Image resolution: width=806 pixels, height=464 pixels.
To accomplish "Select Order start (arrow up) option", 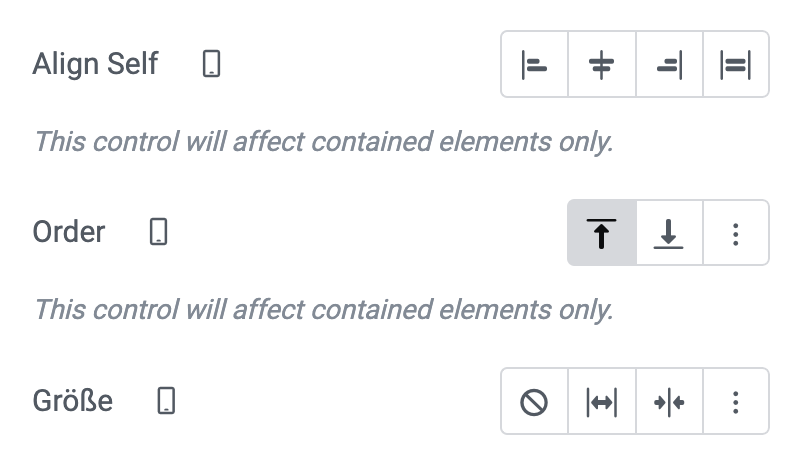I will point(602,233).
